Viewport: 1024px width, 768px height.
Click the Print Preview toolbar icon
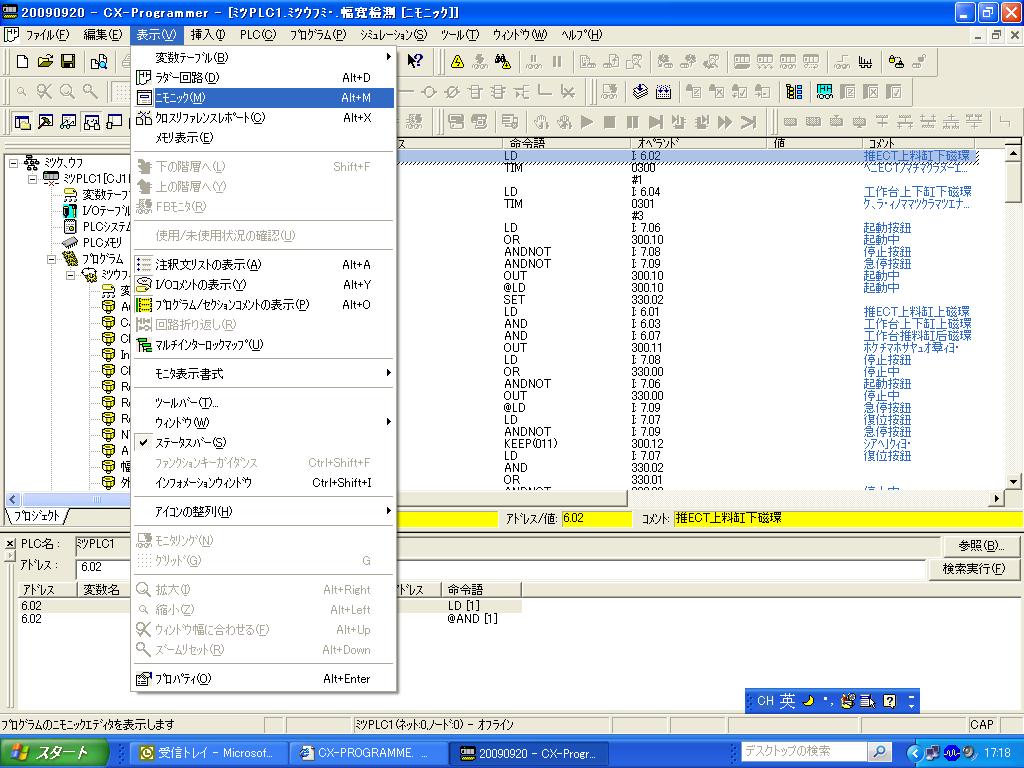pyautogui.click(x=99, y=62)
